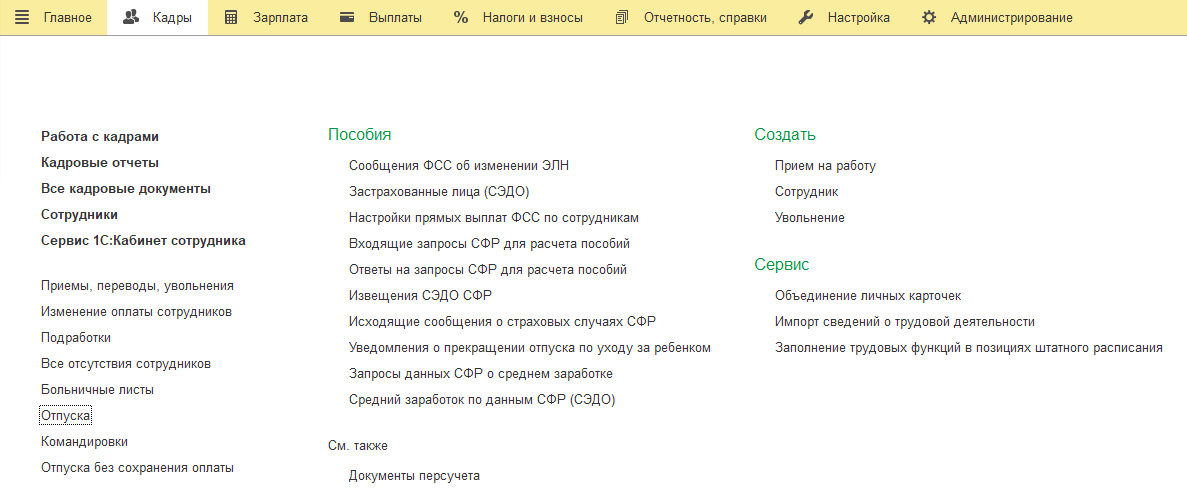Viewport: 1187px width, 488px height.
Task: Open Настройки прямых выплат ФСС по сотрудникам
Action: coord(494,218)
